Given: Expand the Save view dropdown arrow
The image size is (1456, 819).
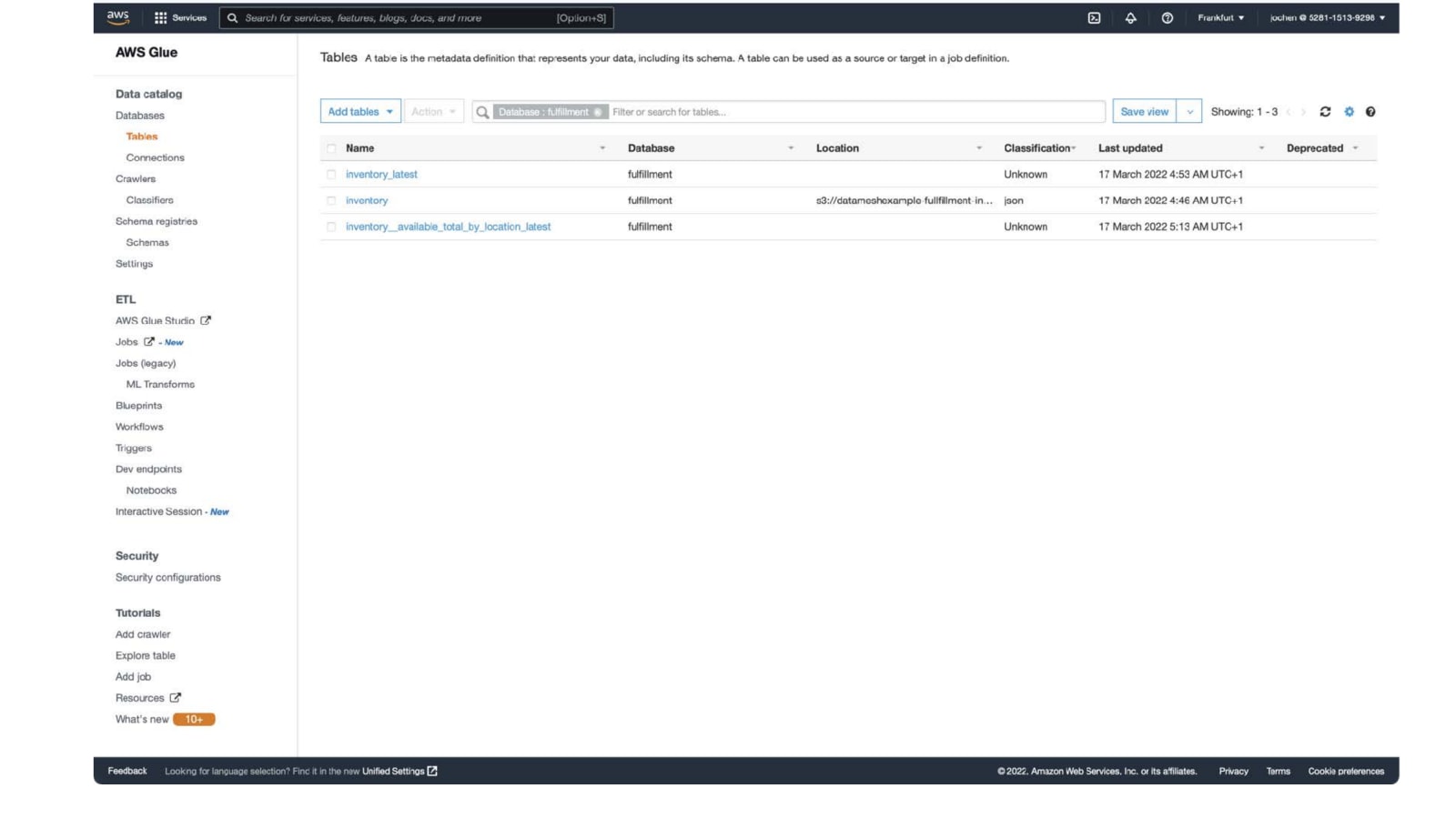Looking at the screenshot, I should pyautogui.click(x=1189, y=112).
